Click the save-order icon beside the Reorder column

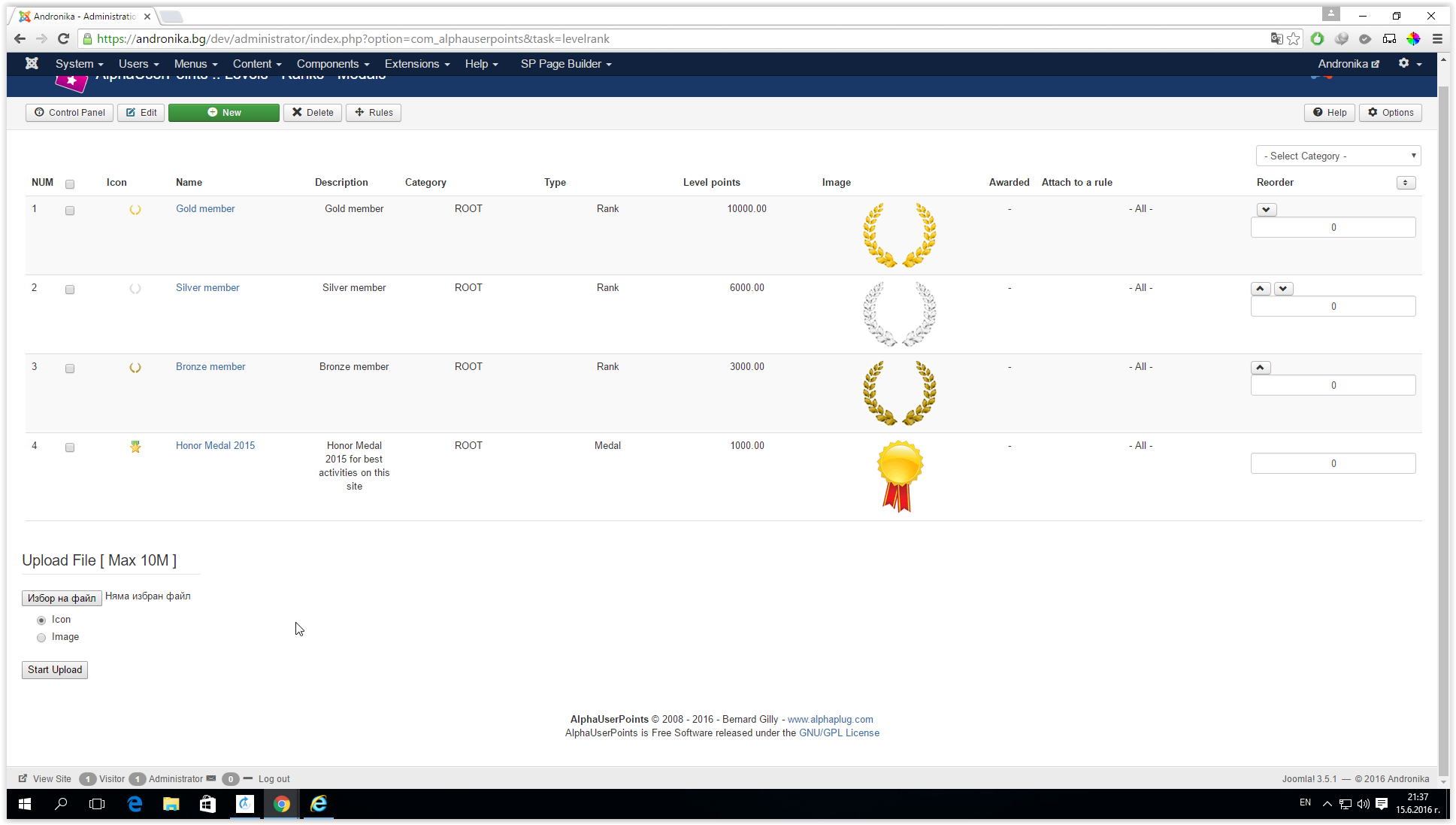(x=1406, y=183)
